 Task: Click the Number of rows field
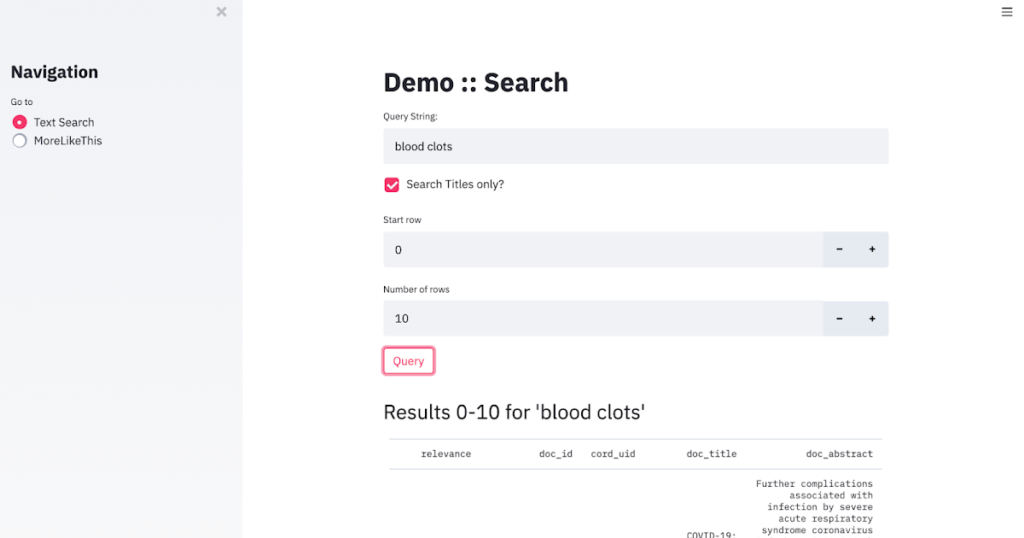tap(602, 319)
